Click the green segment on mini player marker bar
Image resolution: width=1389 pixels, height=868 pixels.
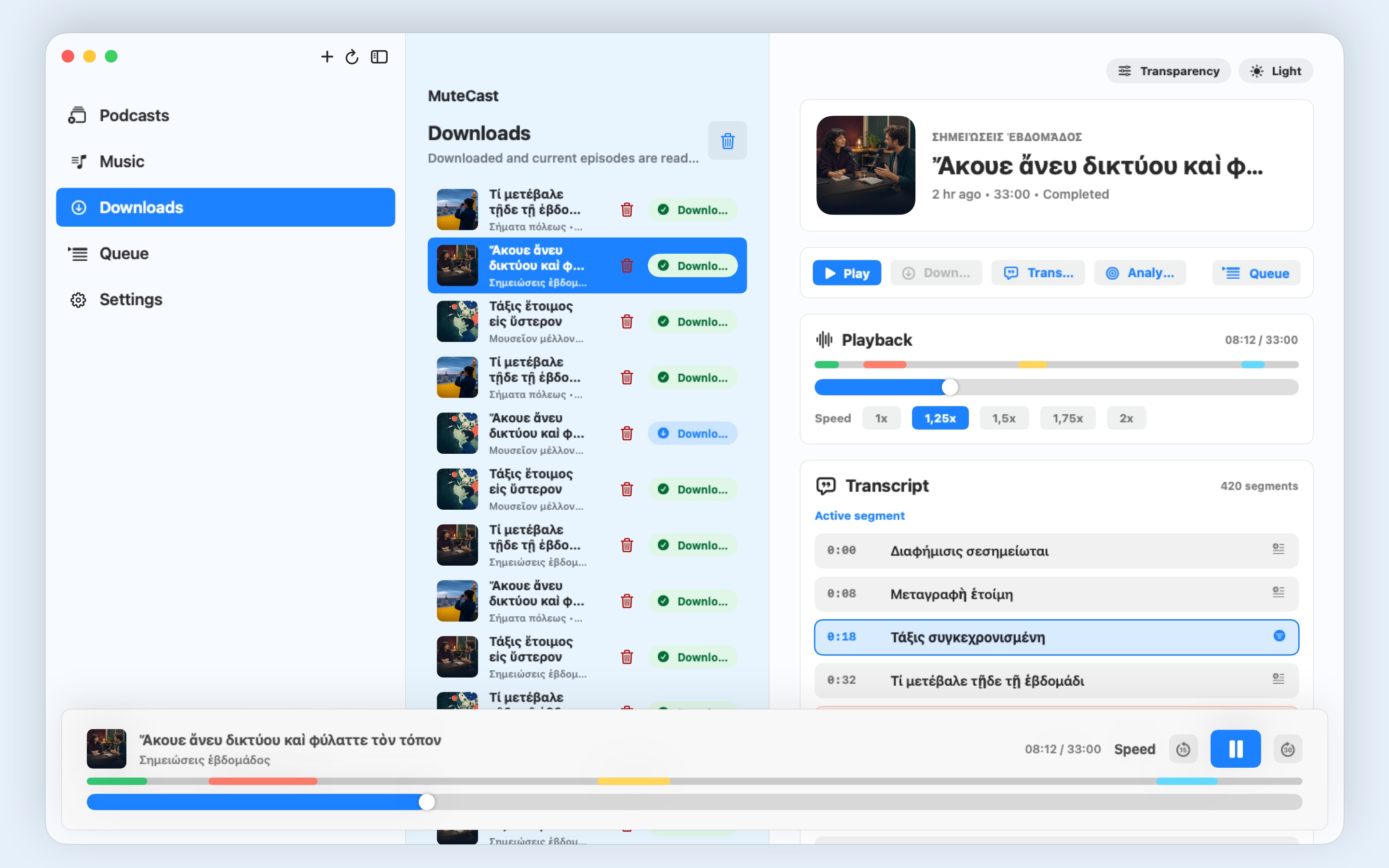[117, 781]
